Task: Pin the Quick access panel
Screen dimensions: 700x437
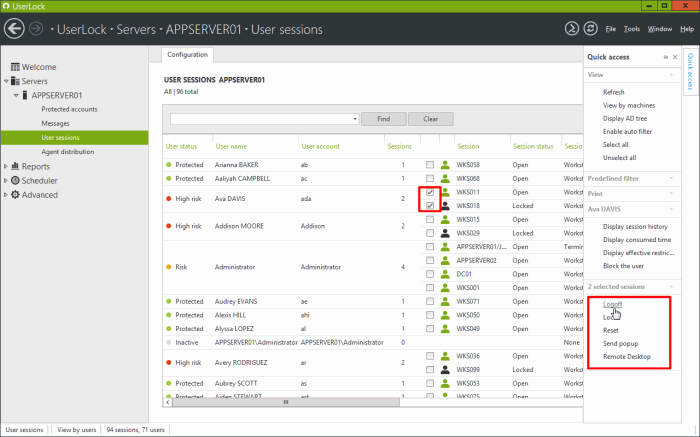Action: pos(666,57)
